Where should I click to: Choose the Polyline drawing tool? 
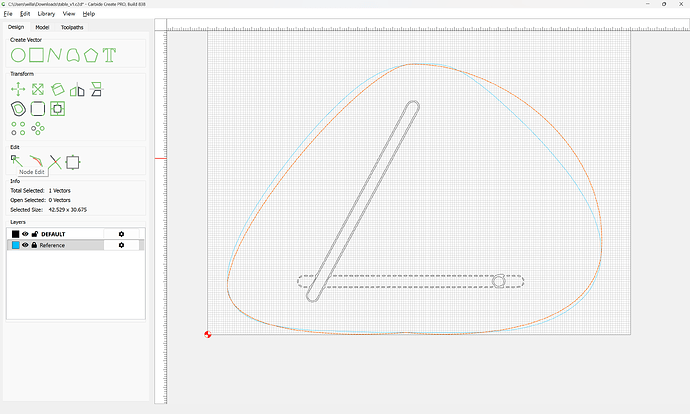point(55,53)
